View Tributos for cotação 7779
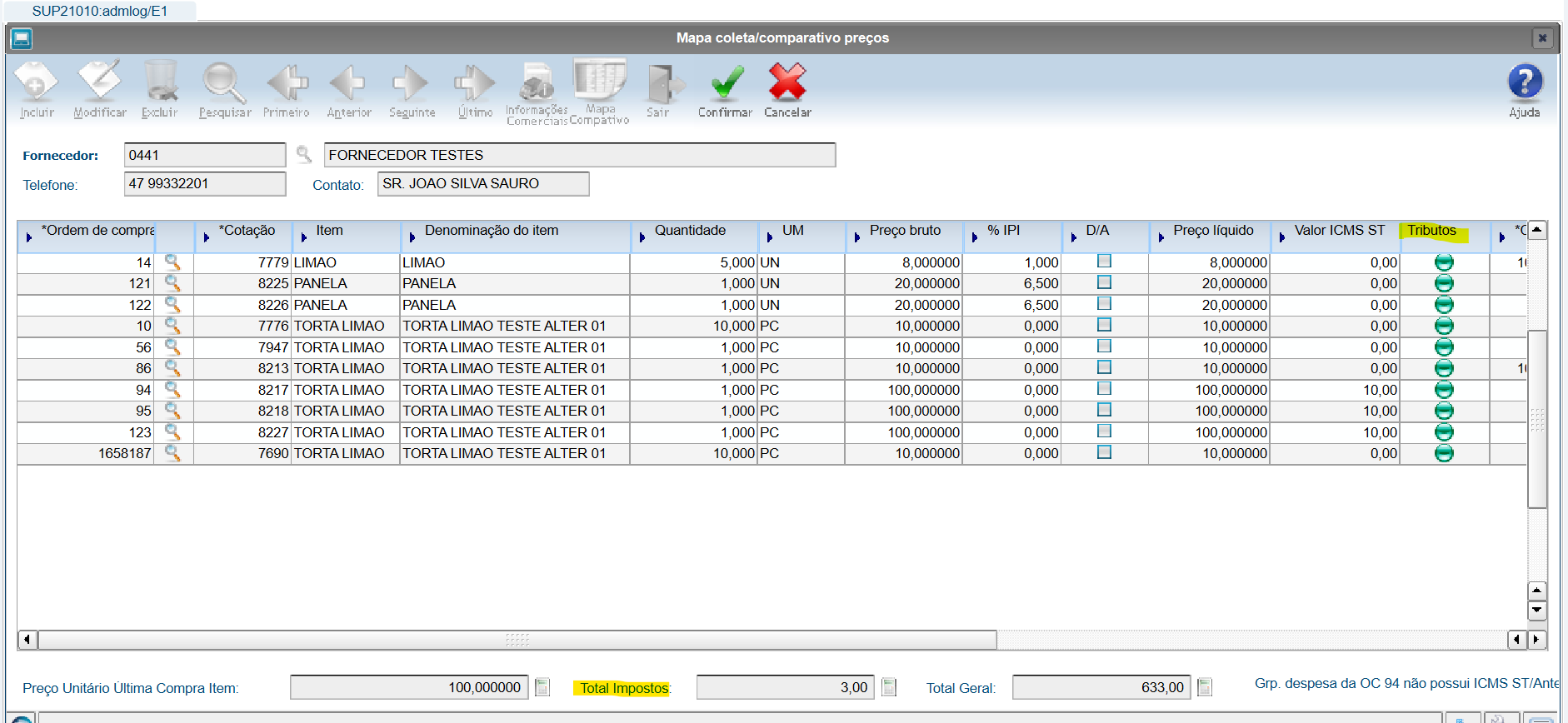Screen dimensions: 1568x723 tap(1444, 262)
